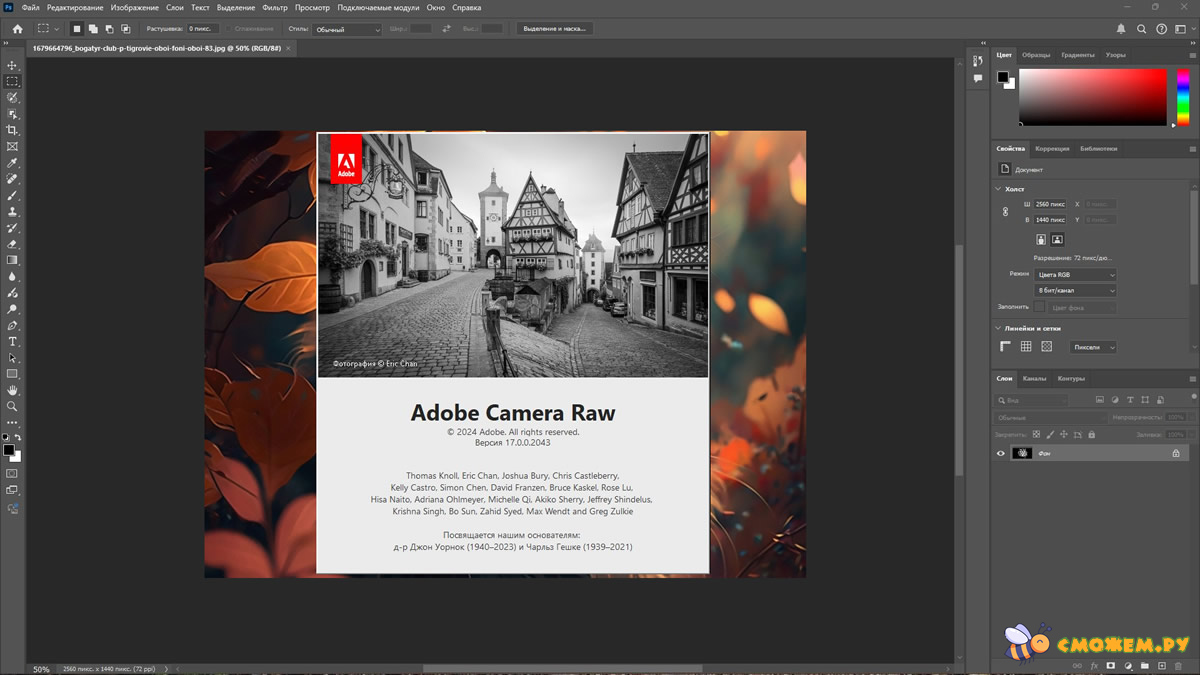Open the layer filter Вид dropdown

point(1033,400)
